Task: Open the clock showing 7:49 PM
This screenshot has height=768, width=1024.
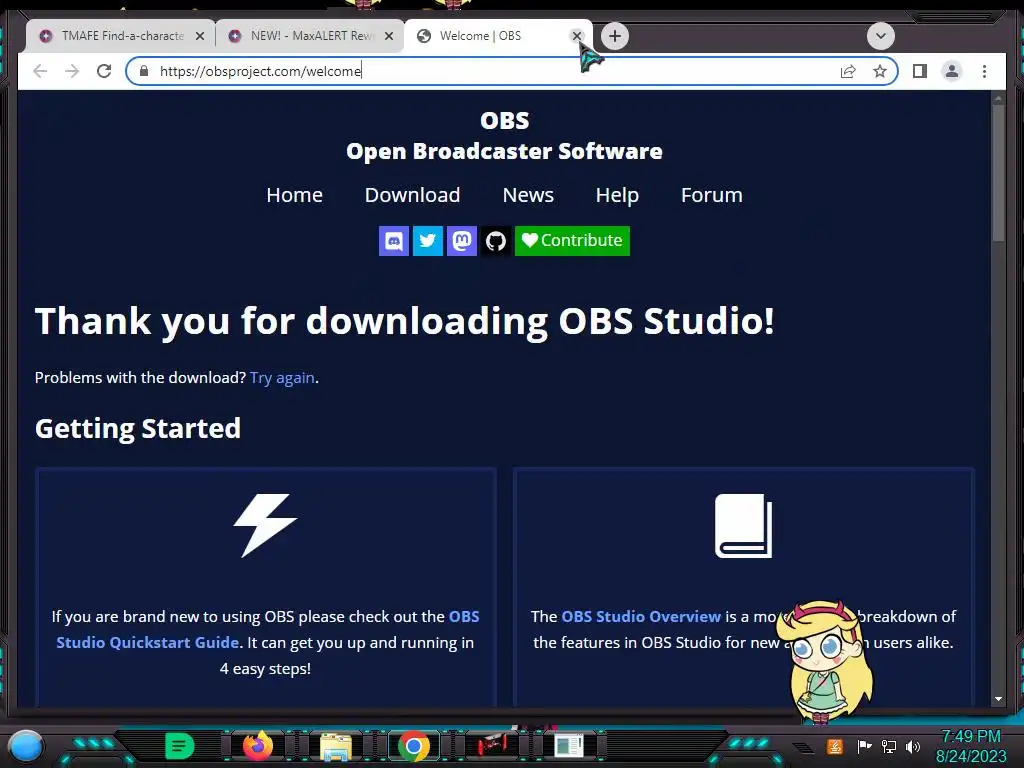Action: [971, 746]
